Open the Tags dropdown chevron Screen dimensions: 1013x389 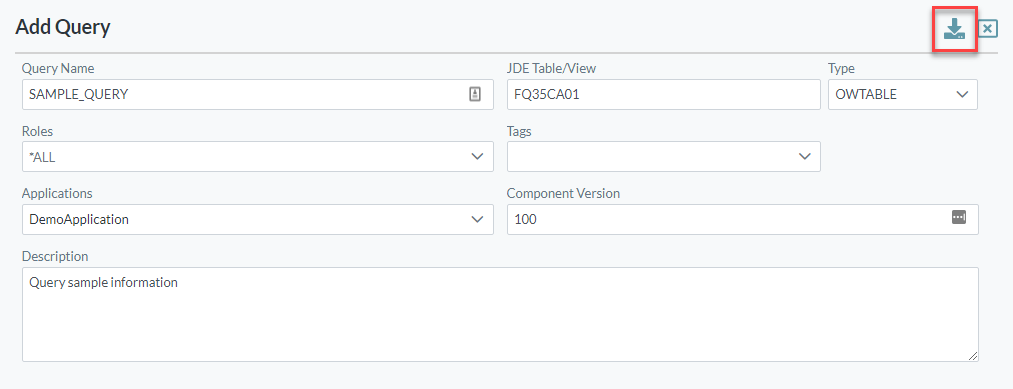805,156
